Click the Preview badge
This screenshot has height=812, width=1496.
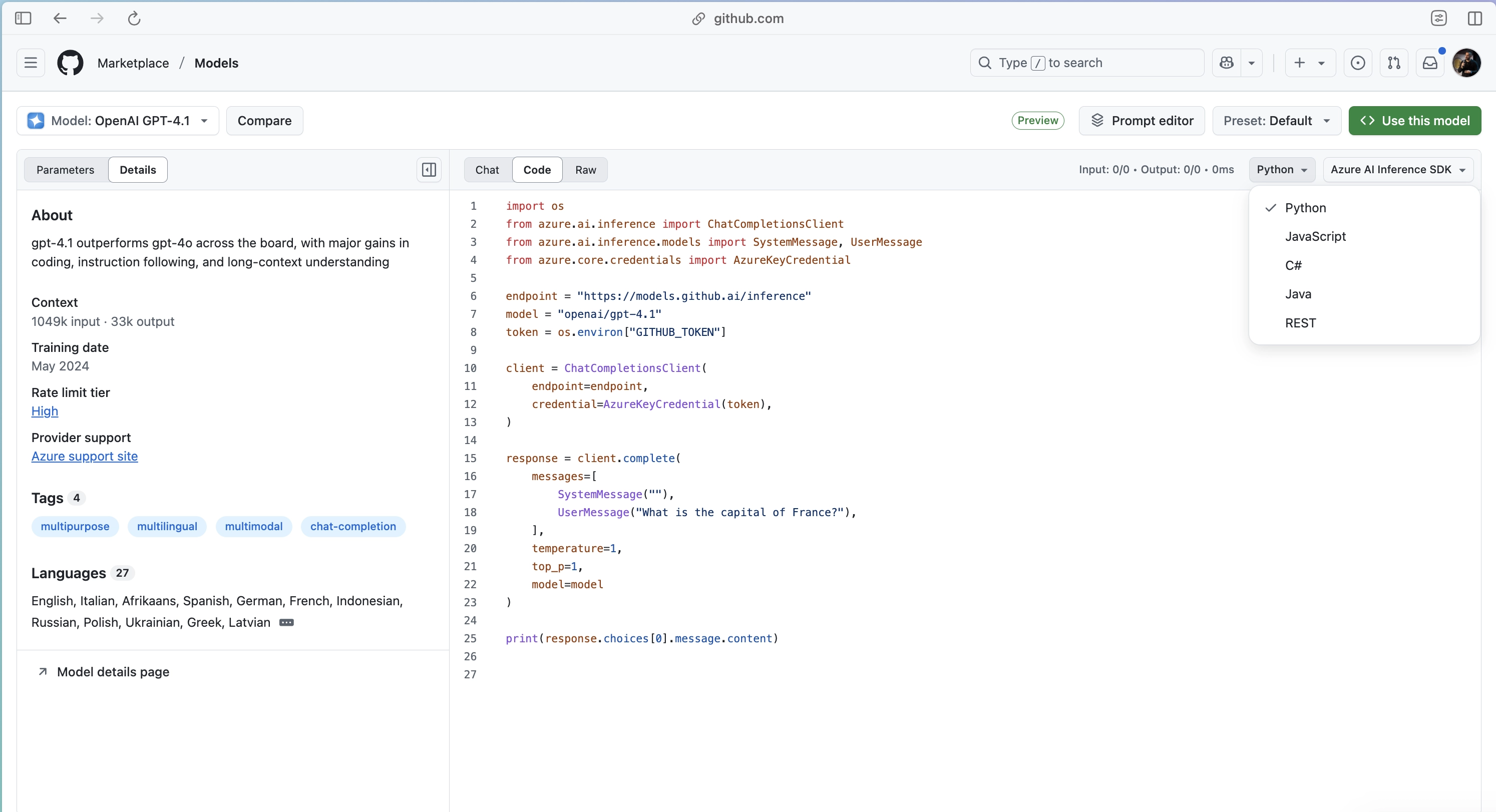[x=1037, y=120]
